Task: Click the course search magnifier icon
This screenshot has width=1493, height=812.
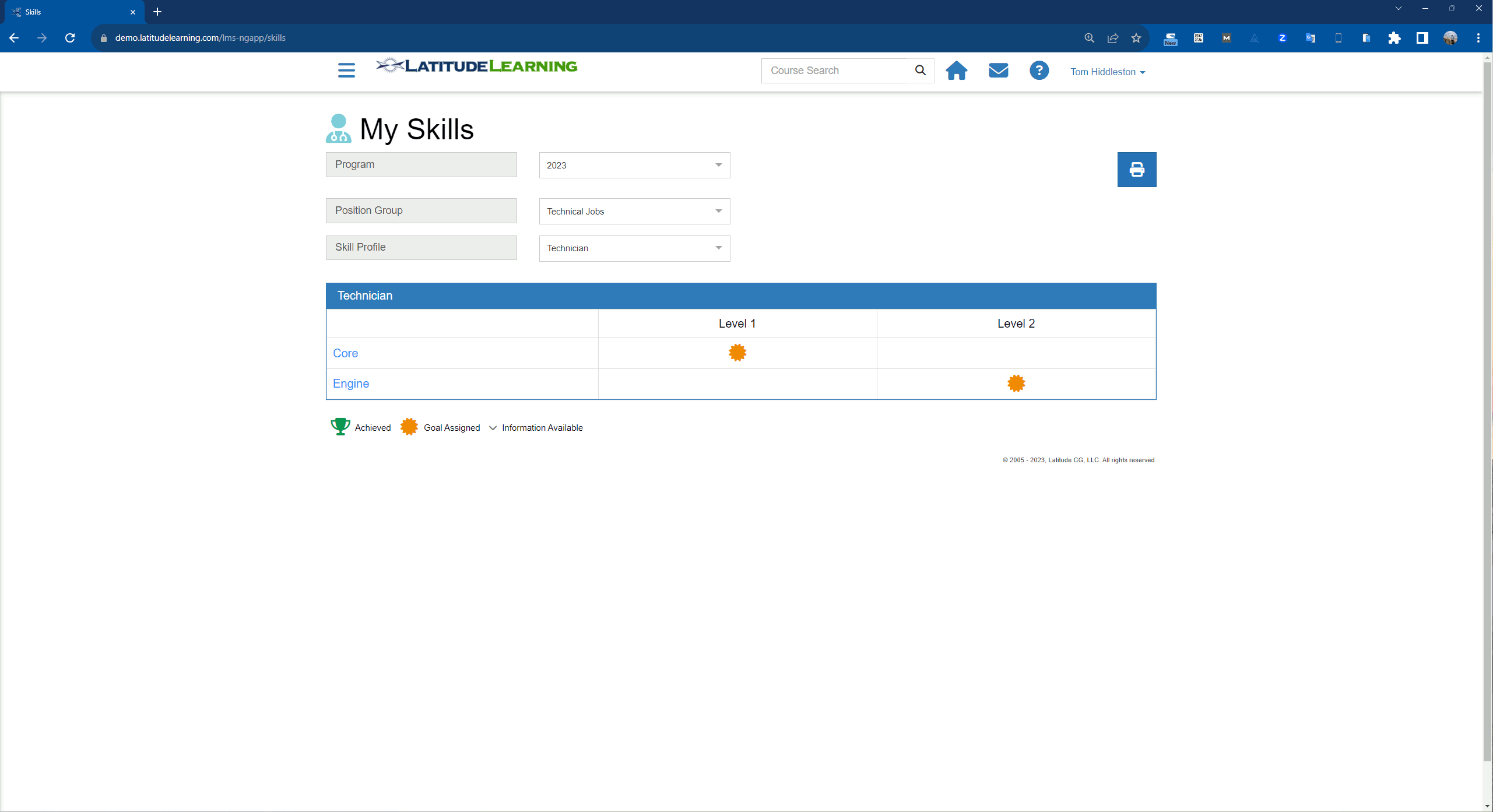Action: pos(920,70)
